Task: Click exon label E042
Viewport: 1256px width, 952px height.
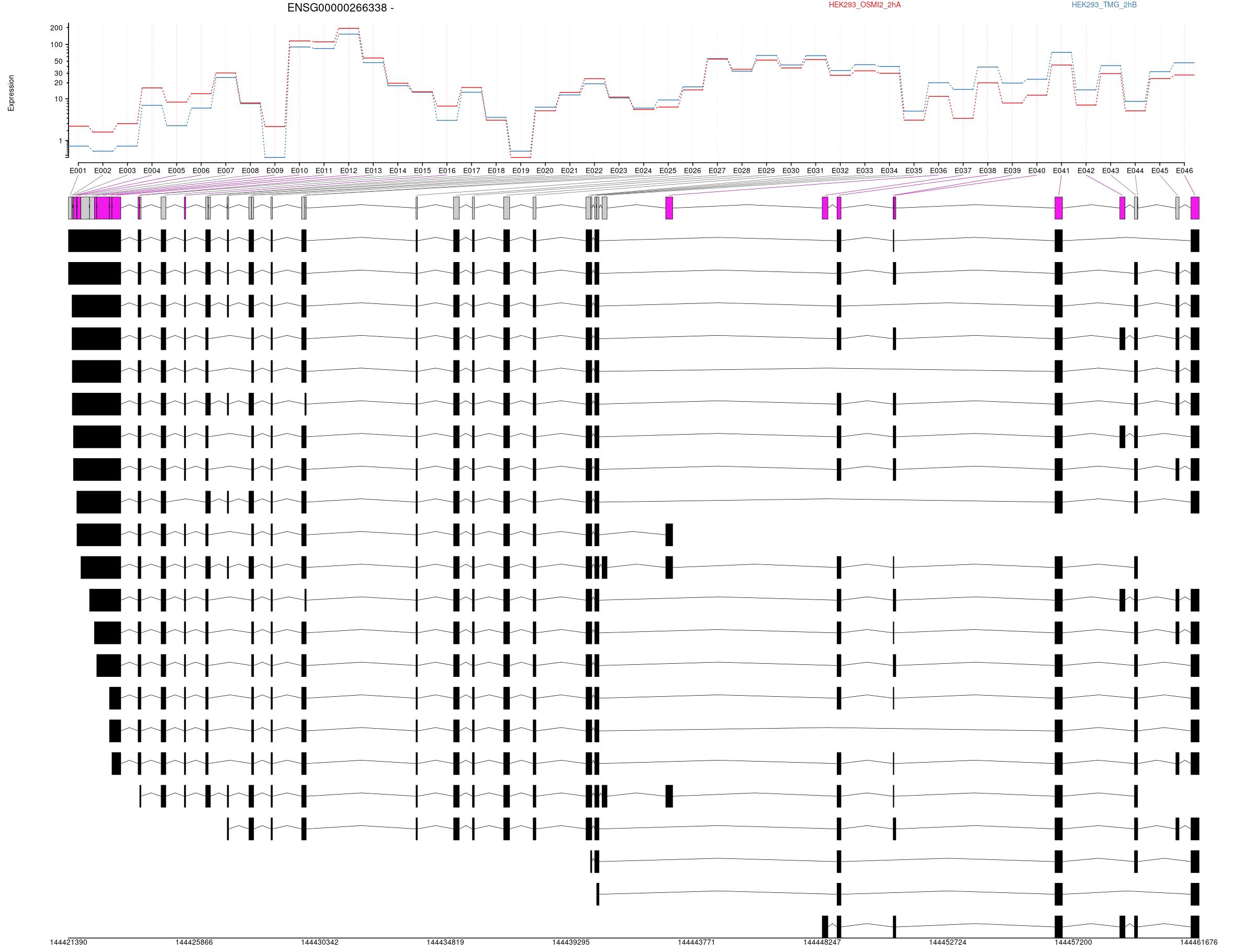Action: [1086, 171]
